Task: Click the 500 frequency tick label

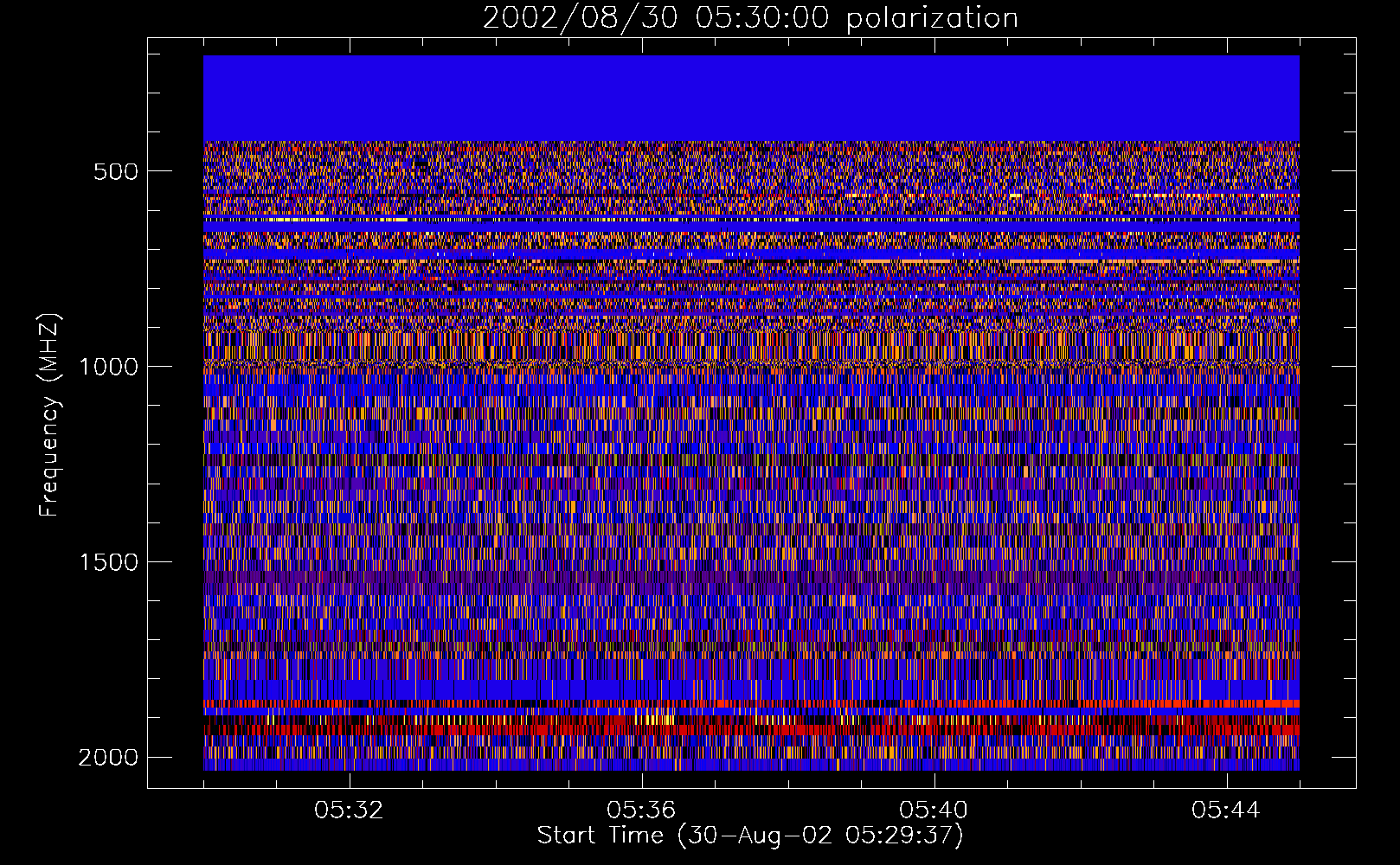Action: pyautogui.click(x=116, y=171)
